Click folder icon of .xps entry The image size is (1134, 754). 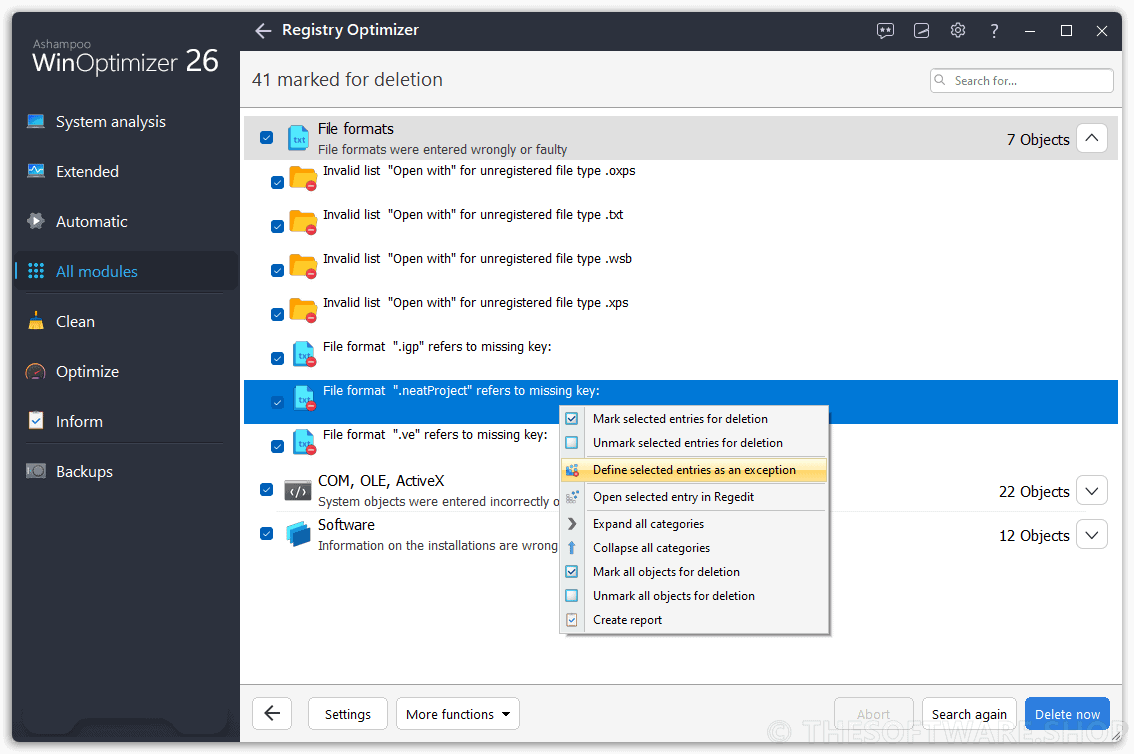point(303,310)
